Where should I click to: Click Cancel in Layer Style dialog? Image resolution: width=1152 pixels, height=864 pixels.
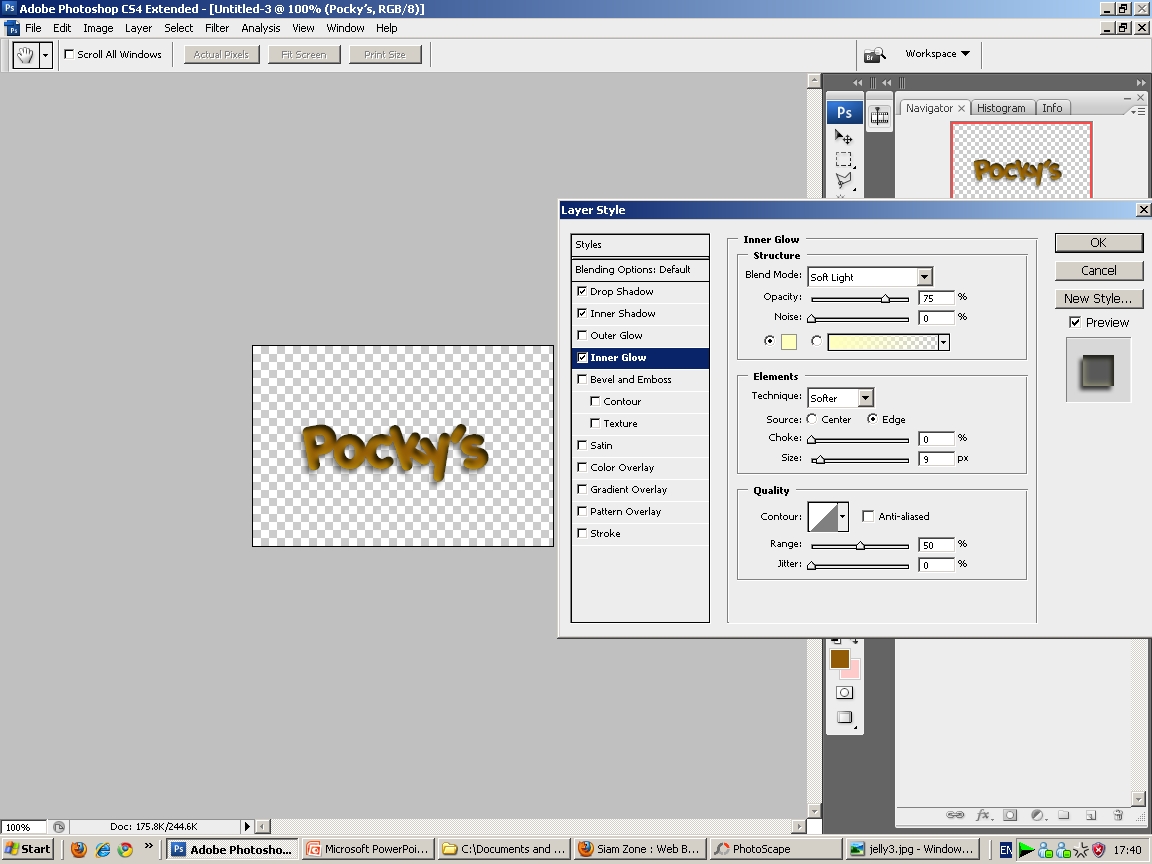pyautogui.click(x=1098, y=270)
